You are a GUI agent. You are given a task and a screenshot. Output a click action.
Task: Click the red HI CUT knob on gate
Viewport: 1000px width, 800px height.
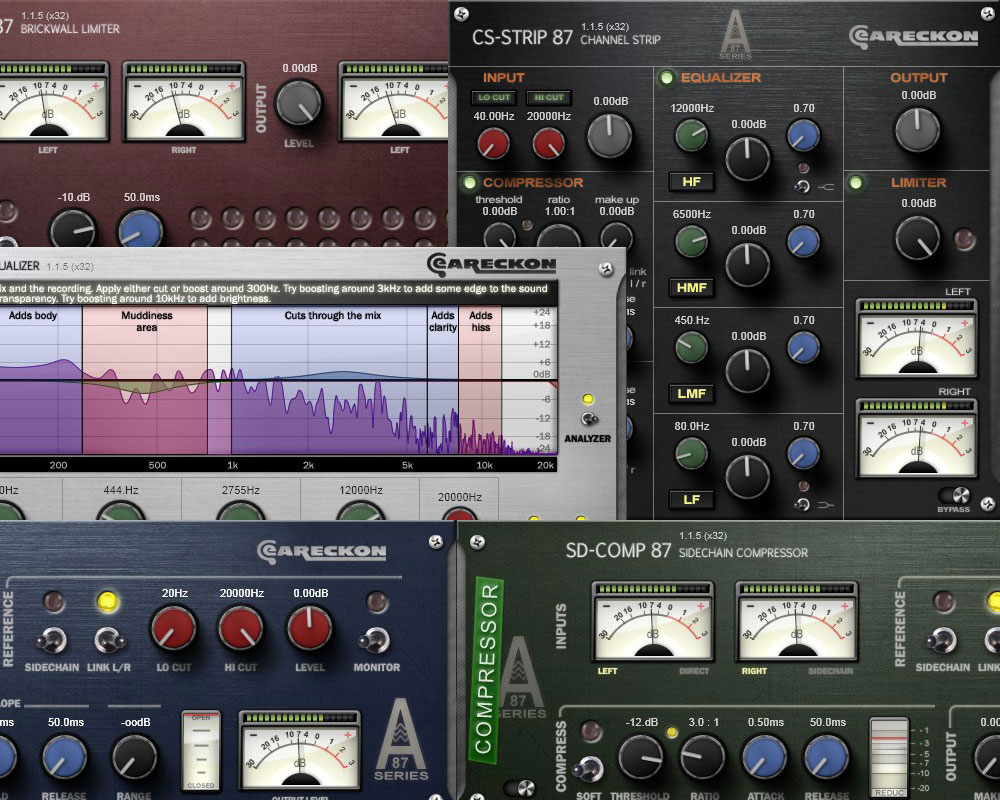coord(241,629)
